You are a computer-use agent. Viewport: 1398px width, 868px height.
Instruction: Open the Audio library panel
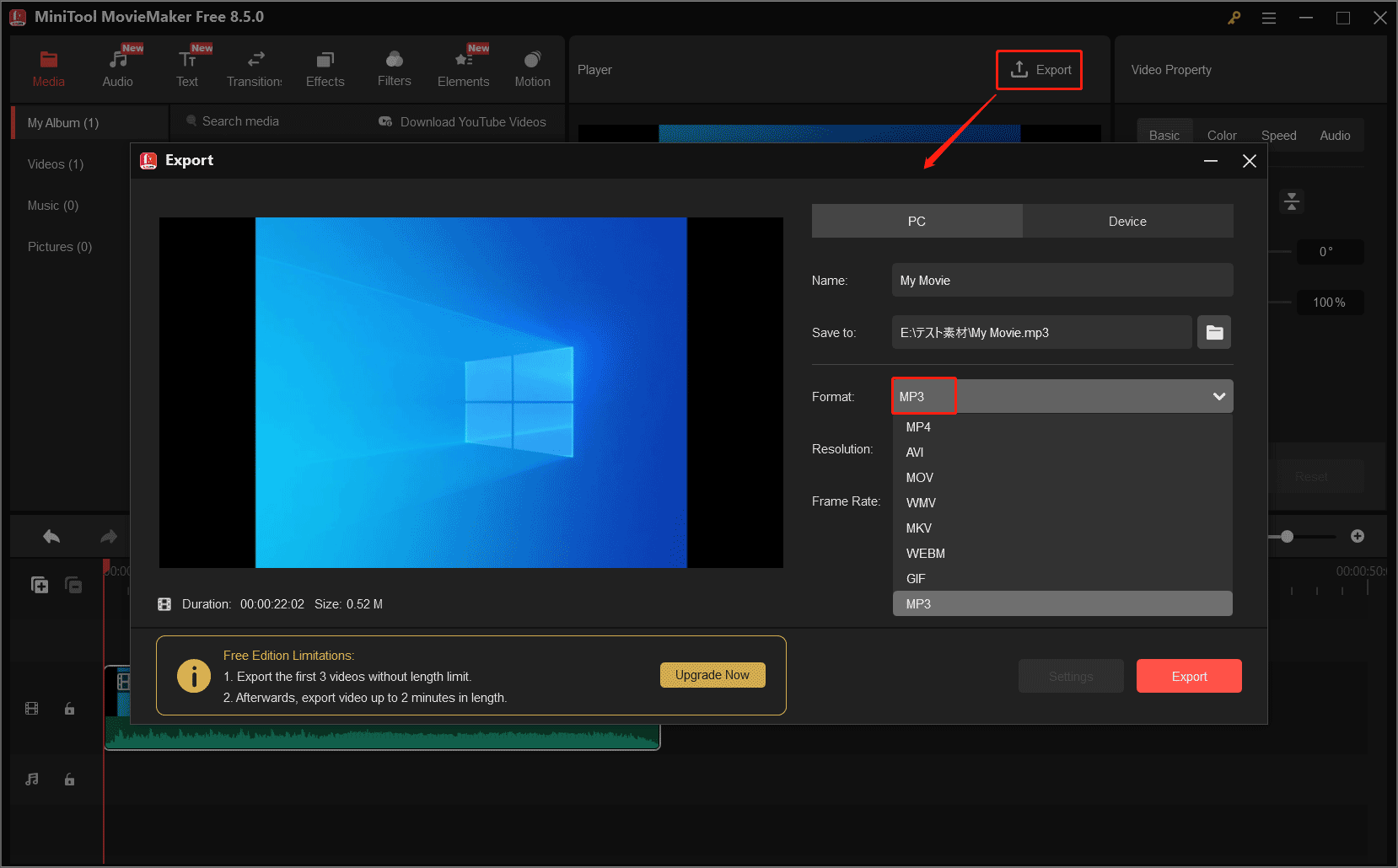(117, 67)
